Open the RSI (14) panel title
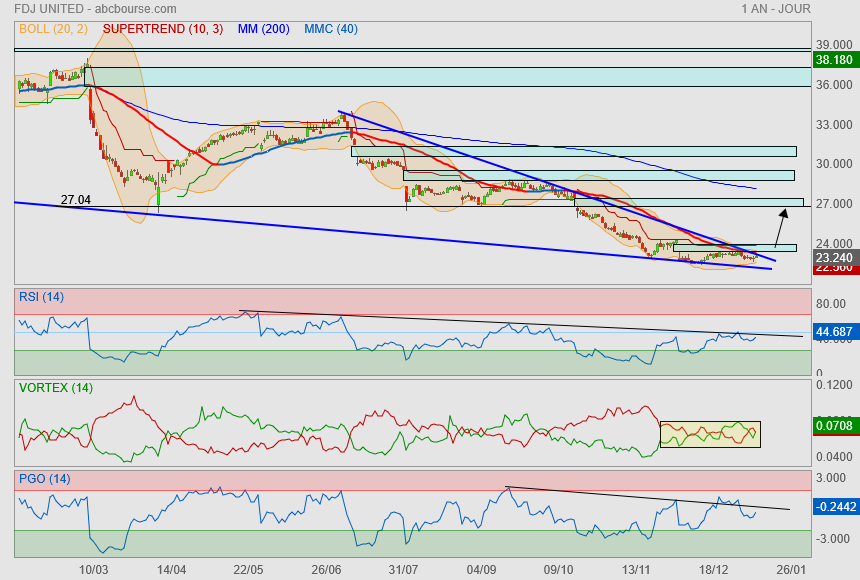This screenshot has height=580, width=860. pos(41,295)
